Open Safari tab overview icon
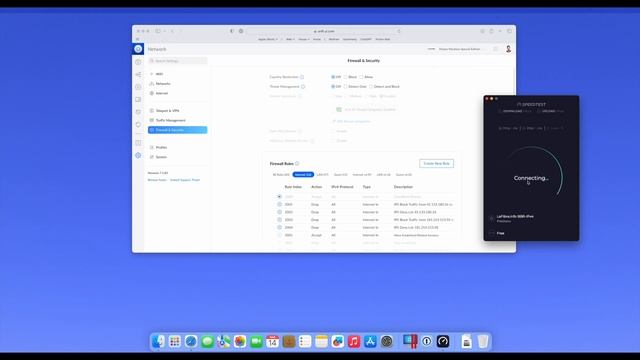 point(509,31)
